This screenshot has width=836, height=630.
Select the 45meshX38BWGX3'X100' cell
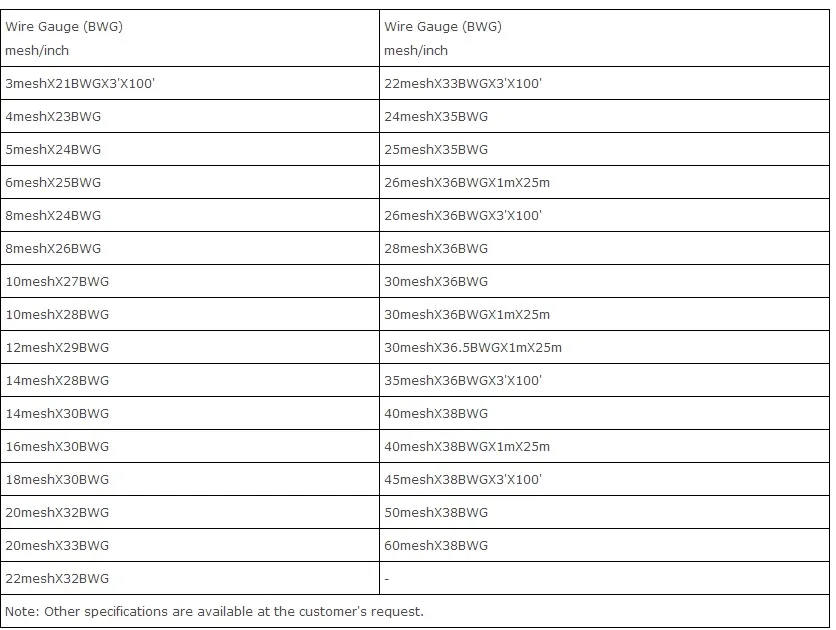[x=463, y=480]
